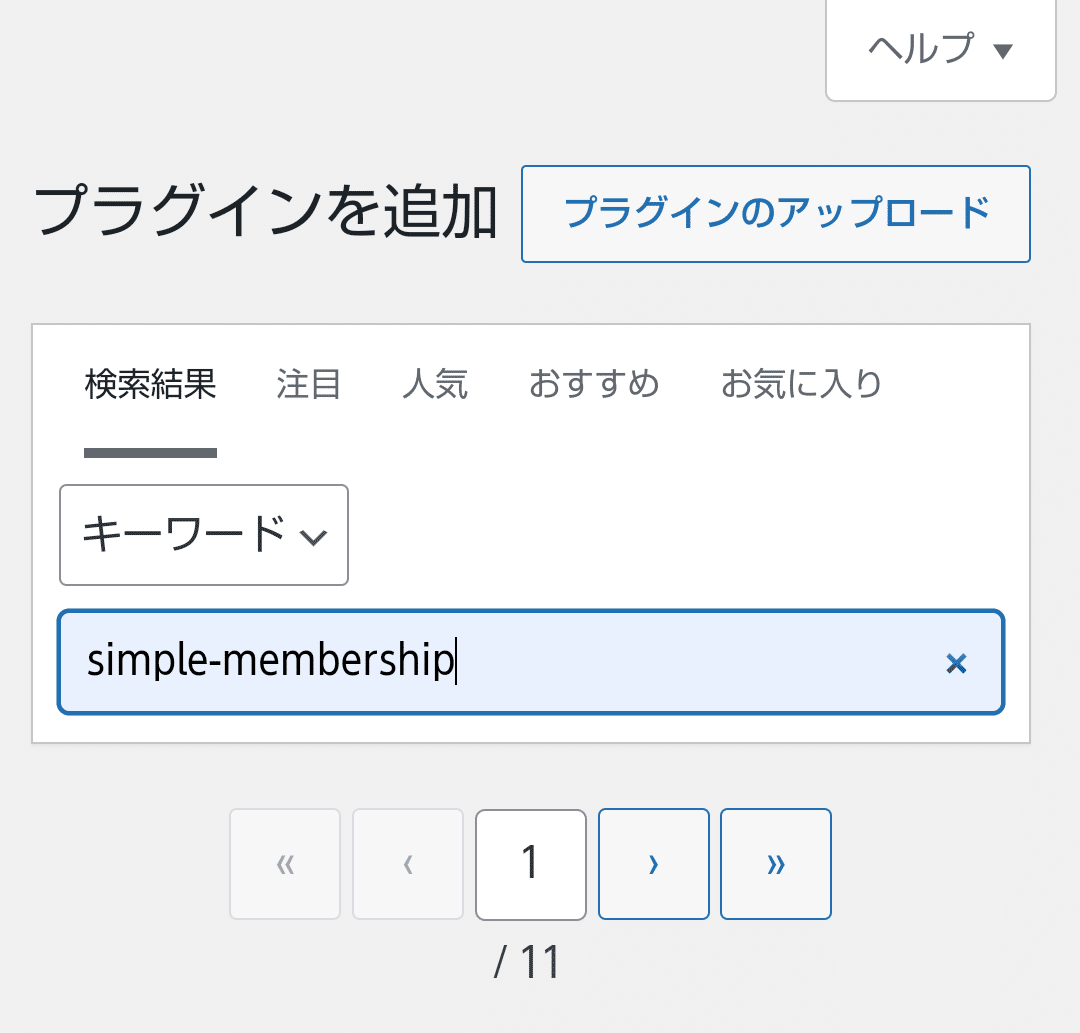Jump to the last results page
Viewport: 1080px width, 1033px height.
(x=776, y=864)
